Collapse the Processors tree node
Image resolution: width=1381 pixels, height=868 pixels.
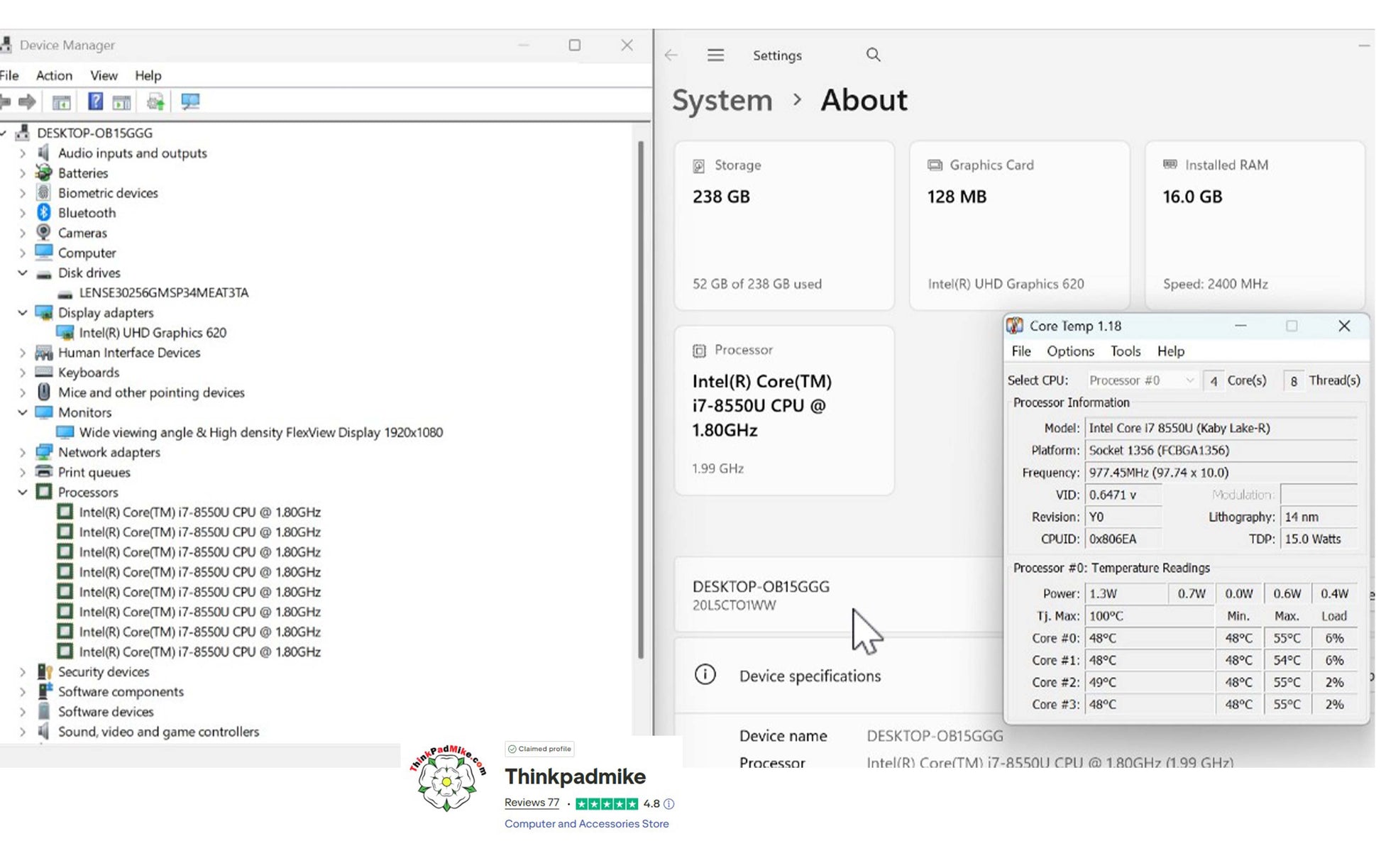22,492
